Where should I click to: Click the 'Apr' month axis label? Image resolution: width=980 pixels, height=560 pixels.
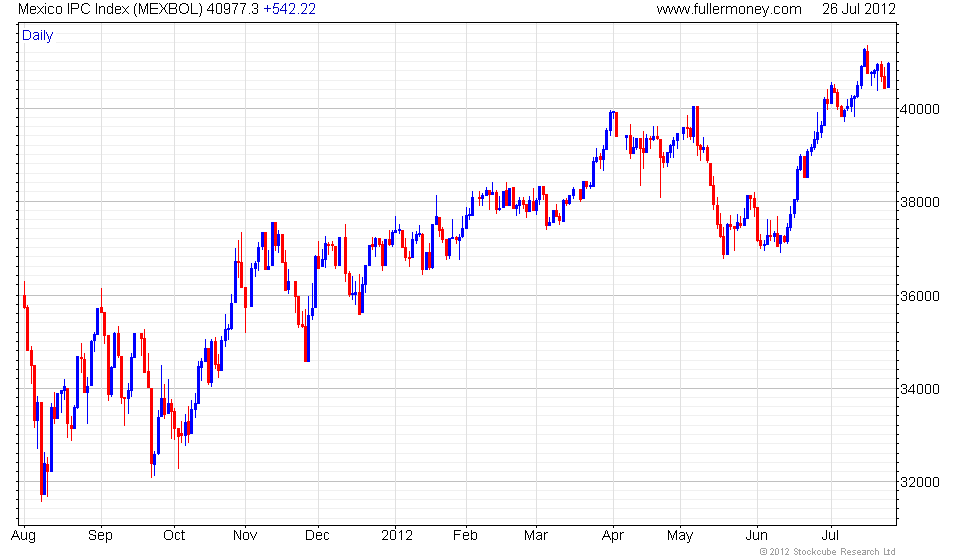613,536
